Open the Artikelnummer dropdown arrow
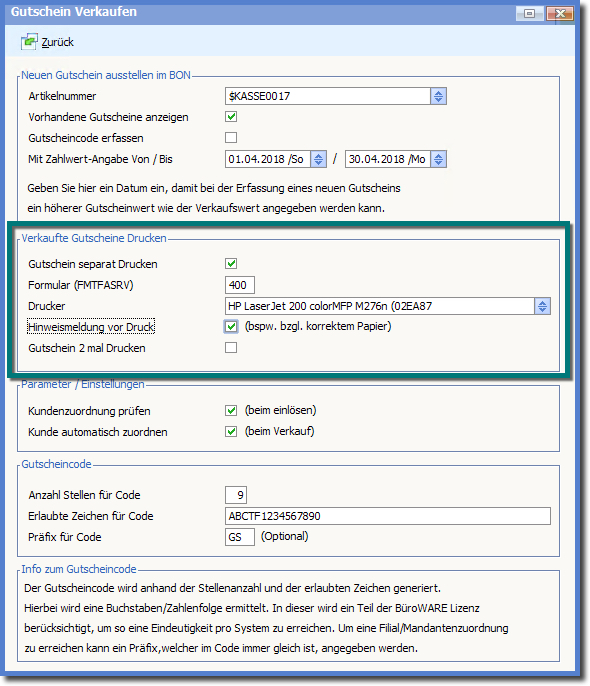The width and height of the screenshot is (590, 686). [x=438, y=96]
